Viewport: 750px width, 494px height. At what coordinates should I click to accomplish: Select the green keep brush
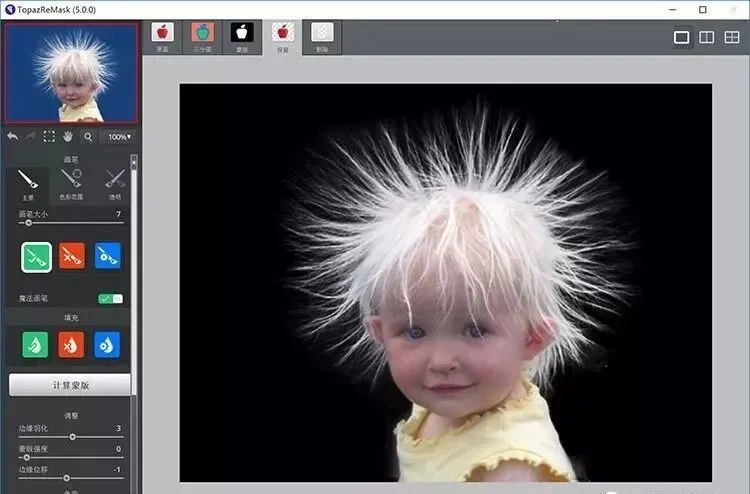37,256
